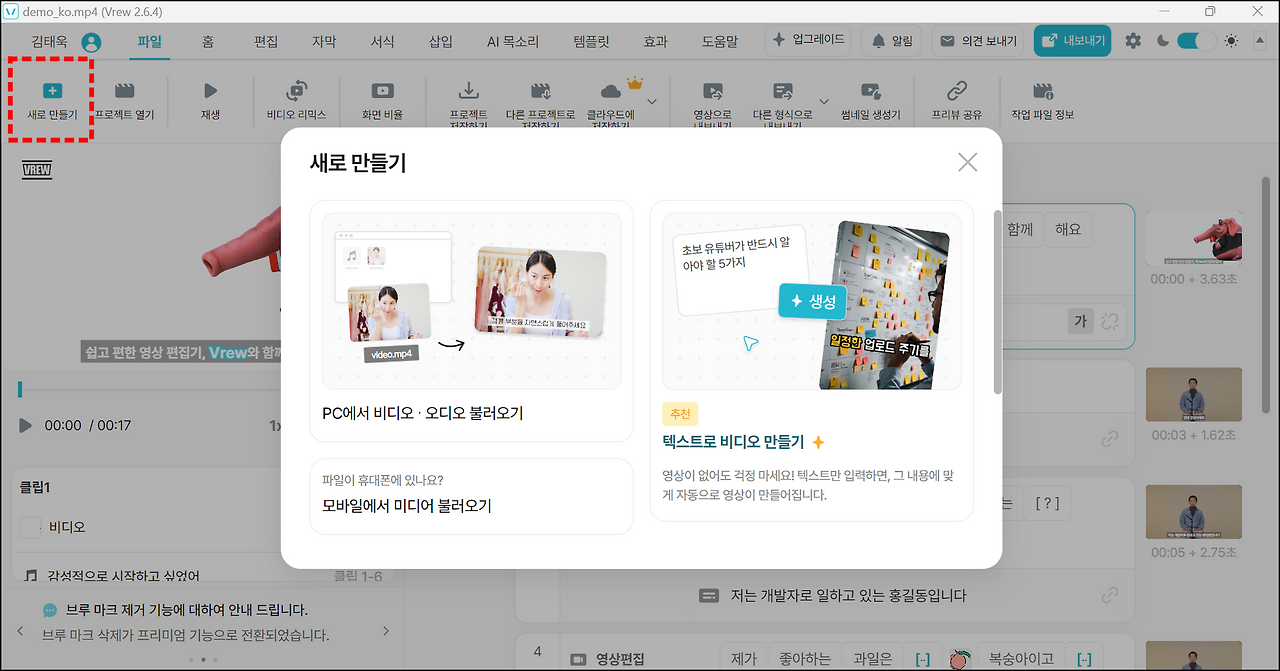Viewport: 1280px width, 671px height.
Task: Switch to the 삽입 tab
Action: point(440,42)
